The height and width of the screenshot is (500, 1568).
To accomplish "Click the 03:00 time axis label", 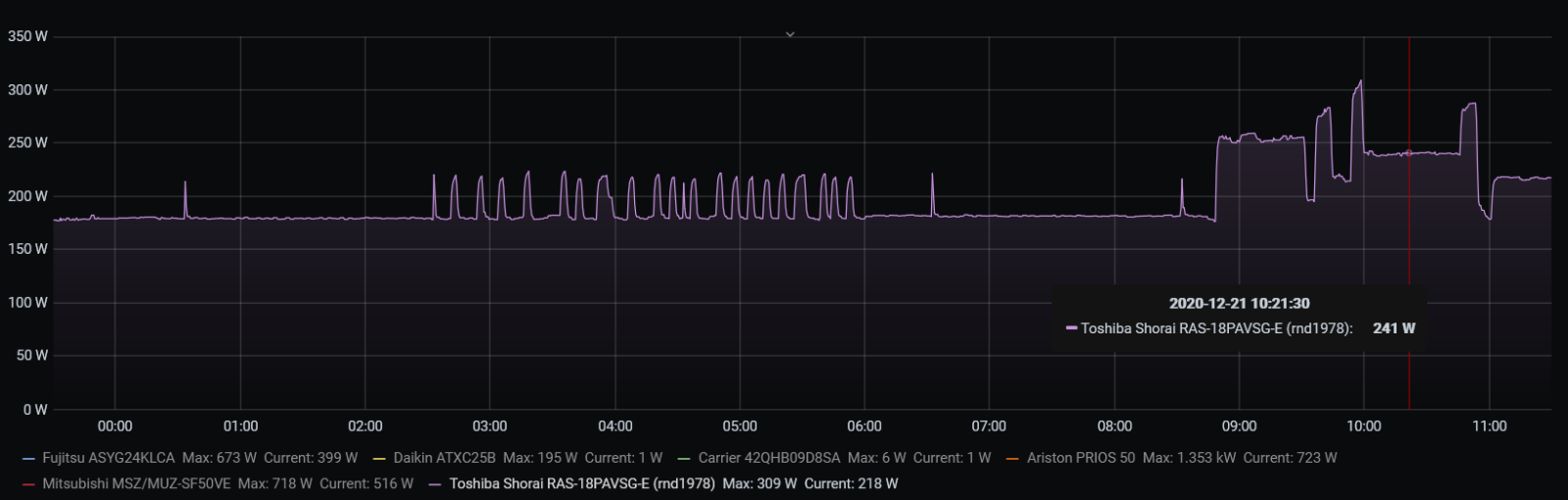I will click(x=490, y=426).
